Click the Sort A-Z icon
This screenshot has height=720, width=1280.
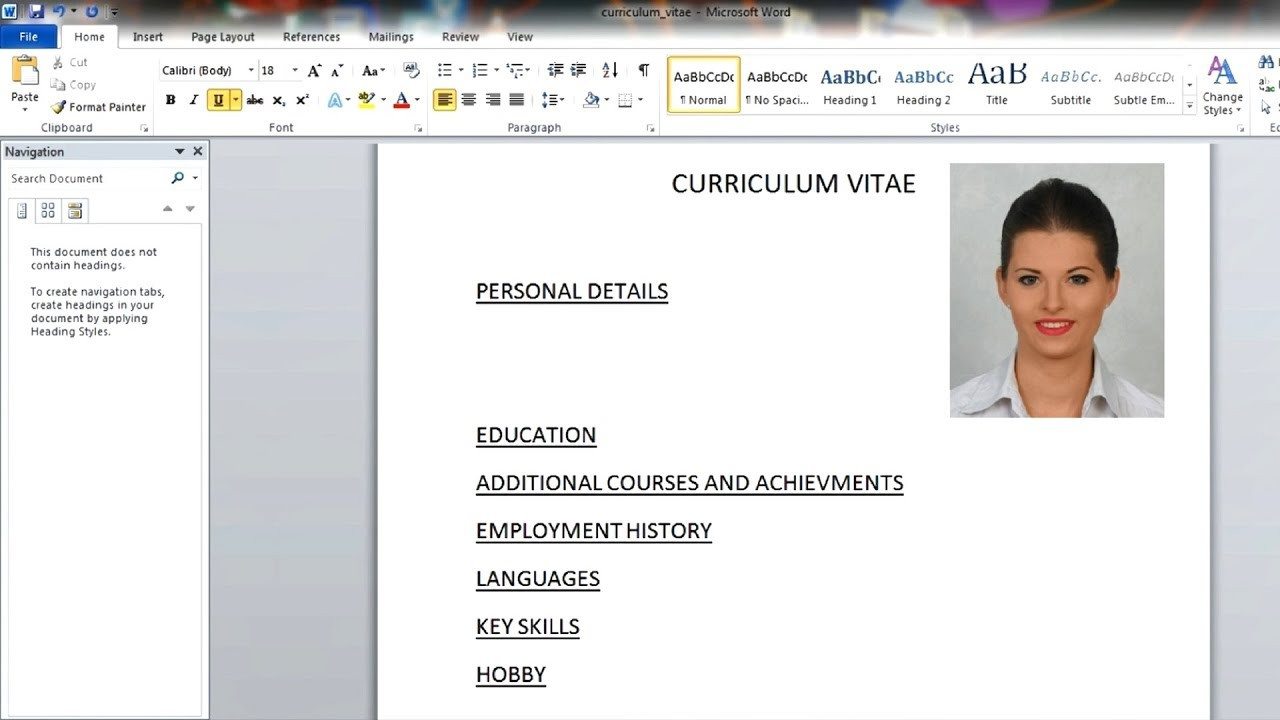coord(609,71)
